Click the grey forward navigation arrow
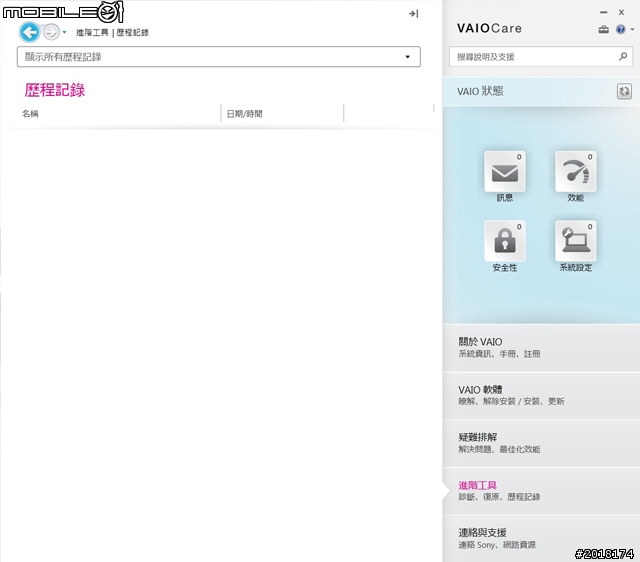Image resolution: width=640 pixels, height=562 pixels. point(51,32)
